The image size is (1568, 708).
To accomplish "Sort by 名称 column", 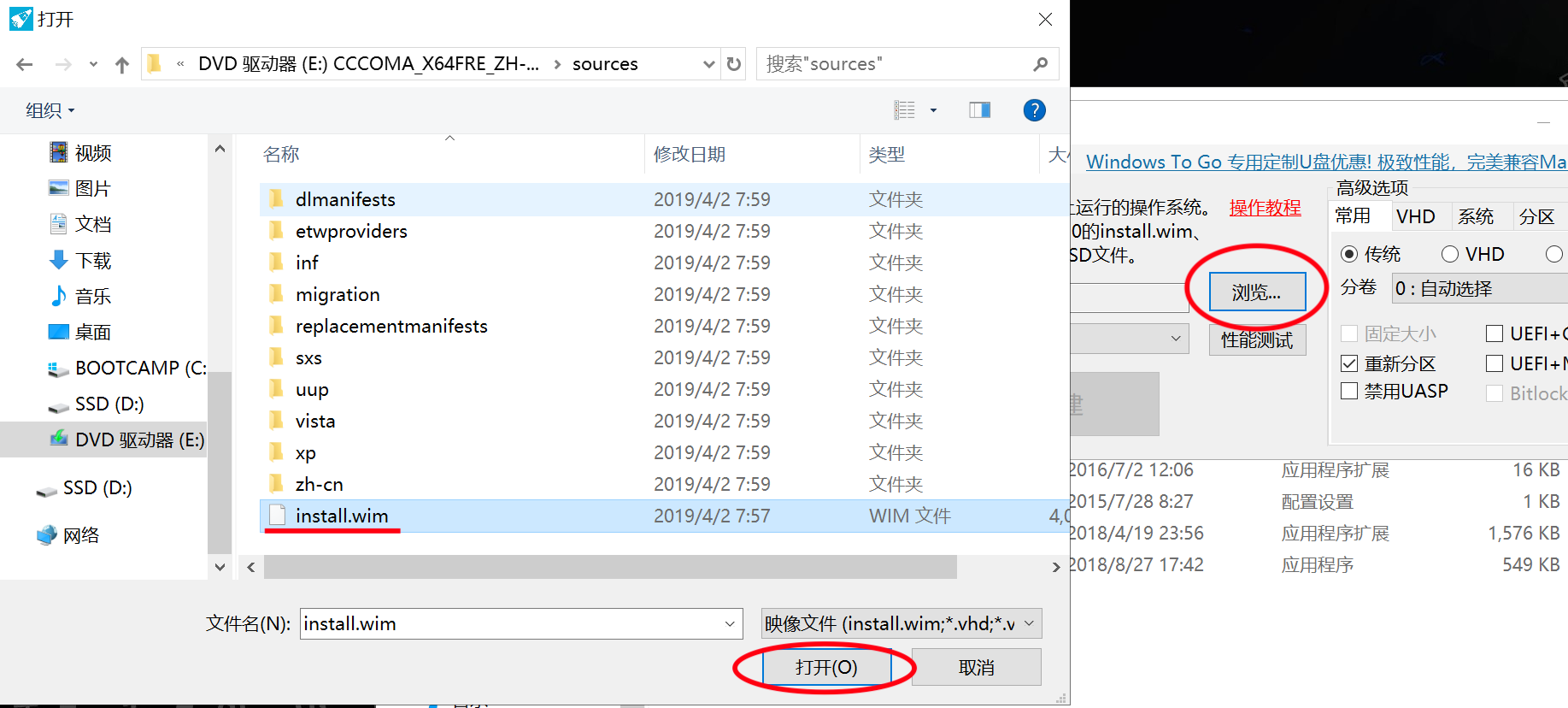I will click(281, 154).
